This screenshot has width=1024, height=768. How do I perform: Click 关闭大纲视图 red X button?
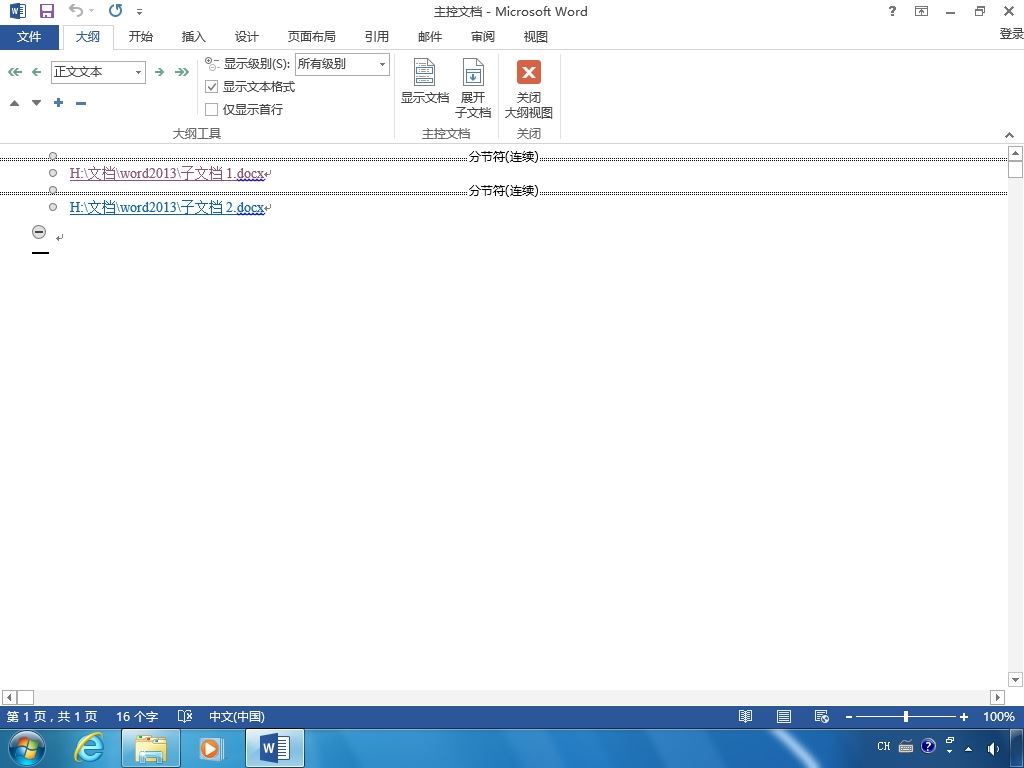pyautogui.click(x=528, y=88)
